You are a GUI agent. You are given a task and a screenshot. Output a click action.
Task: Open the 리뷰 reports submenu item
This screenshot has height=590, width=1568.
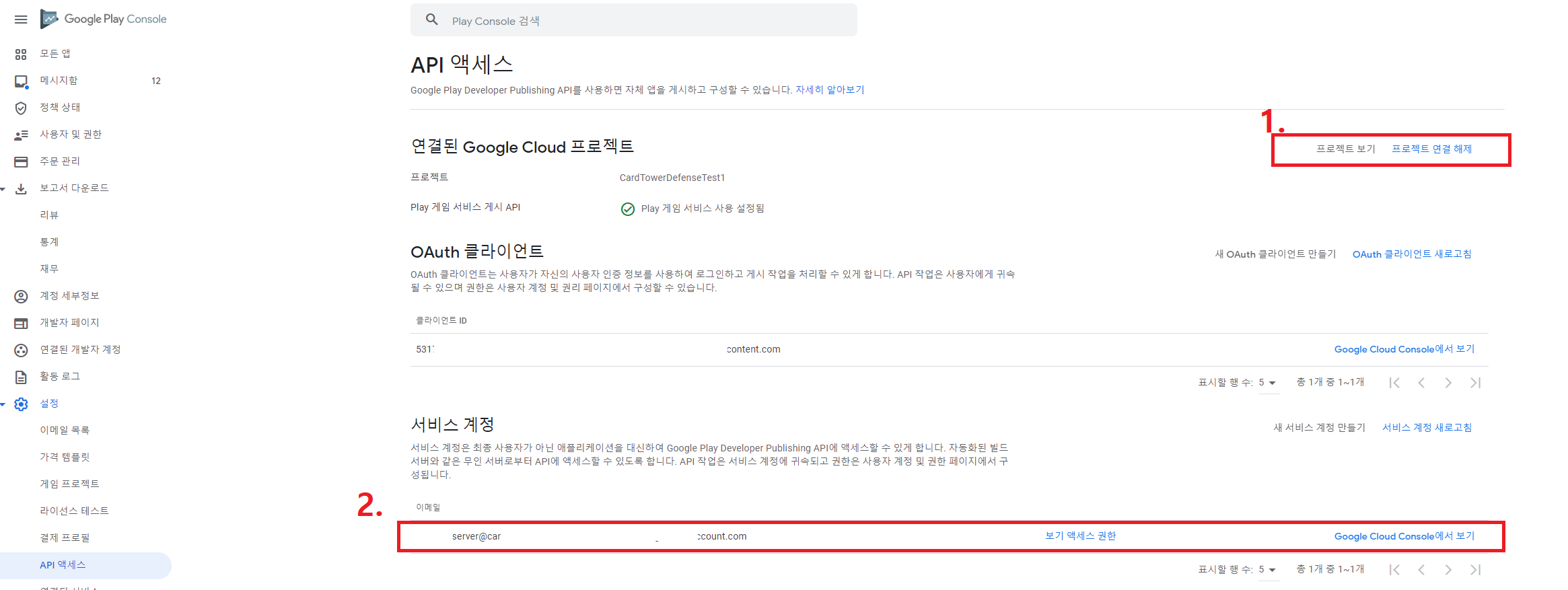[x=49, y=215]
